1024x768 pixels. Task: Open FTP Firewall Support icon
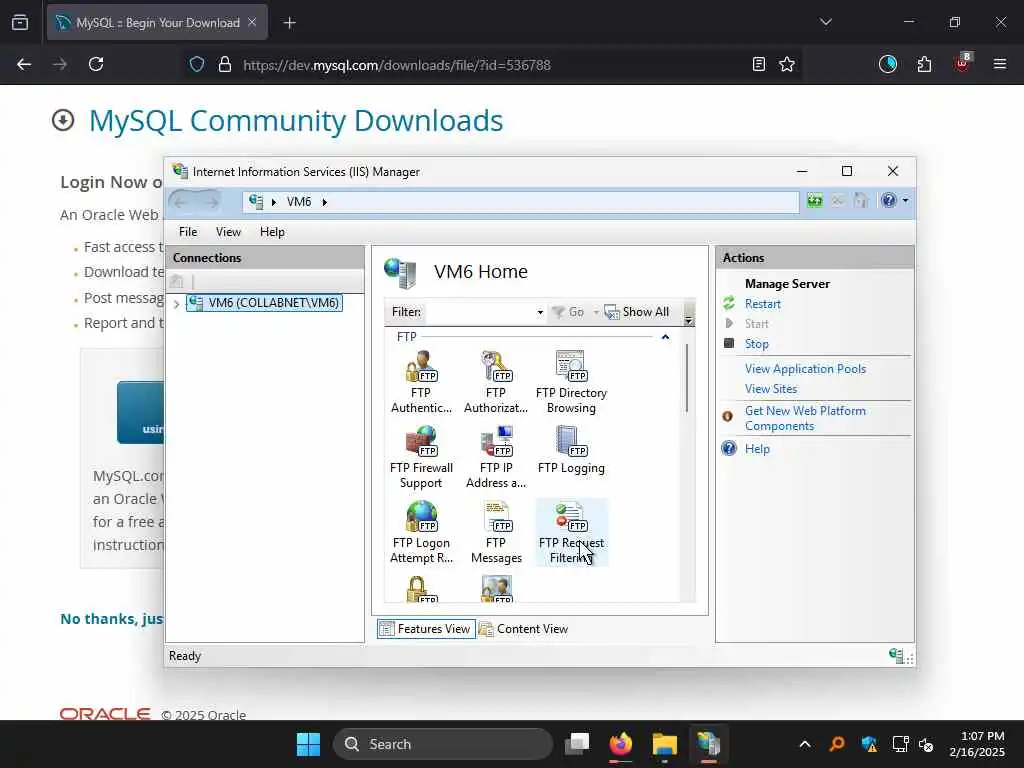[421, 457]
